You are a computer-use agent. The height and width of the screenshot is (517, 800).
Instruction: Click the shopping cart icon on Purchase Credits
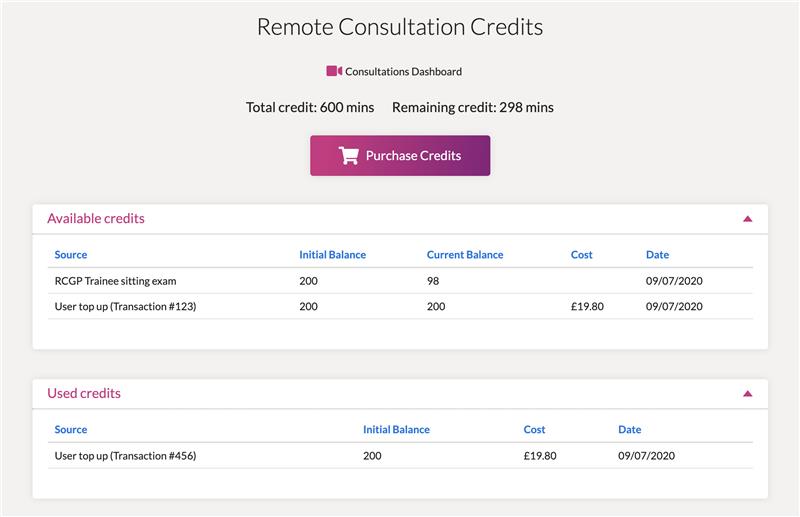pyautogui.click(x=349, y=155)
